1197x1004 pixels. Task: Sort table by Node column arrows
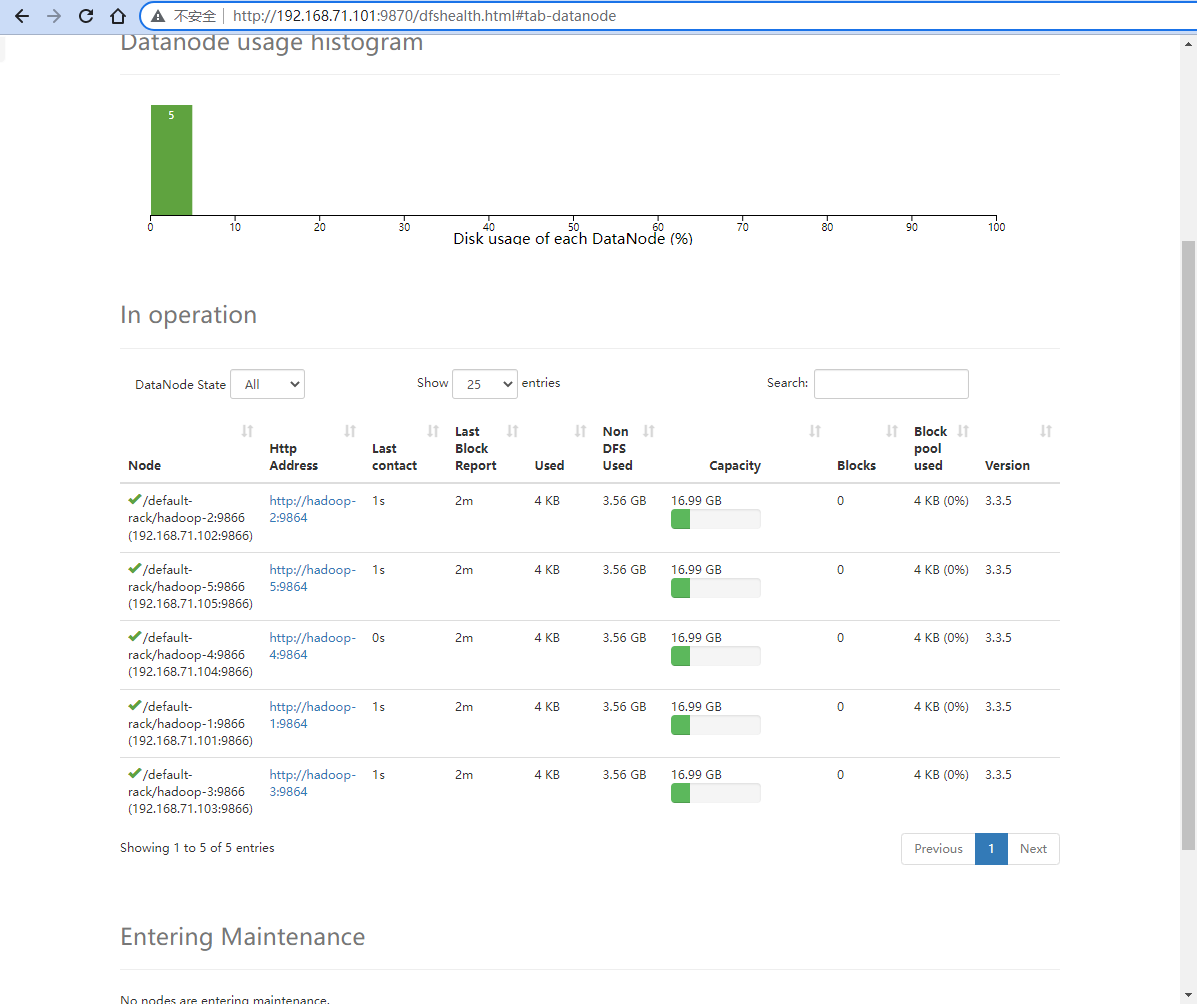tap(247, 431)
